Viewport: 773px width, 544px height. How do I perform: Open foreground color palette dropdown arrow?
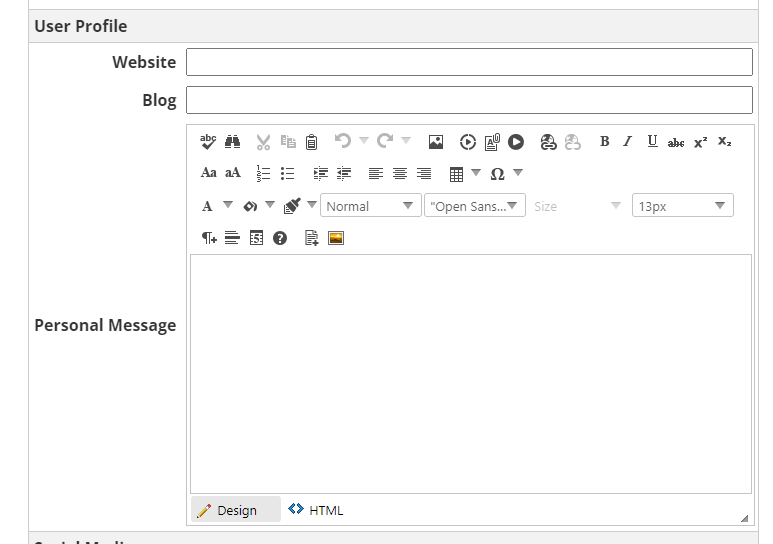228,204
